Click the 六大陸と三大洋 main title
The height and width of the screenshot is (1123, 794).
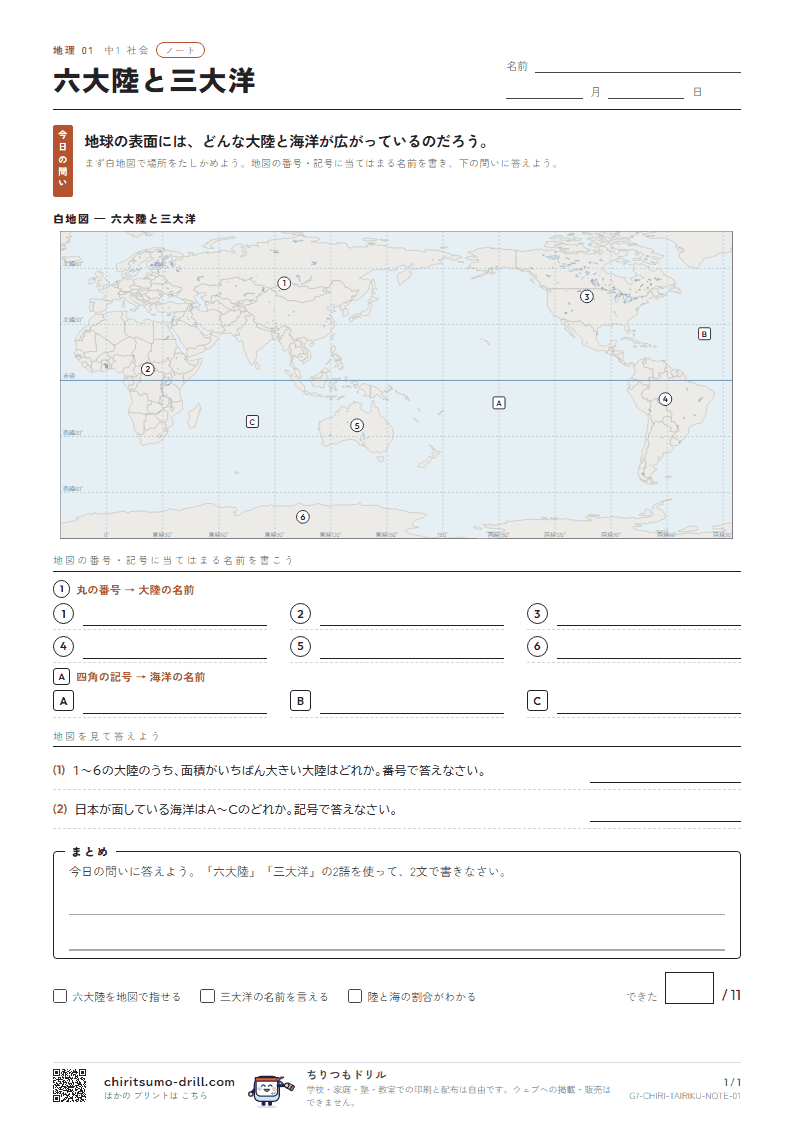tap(154, 80)
